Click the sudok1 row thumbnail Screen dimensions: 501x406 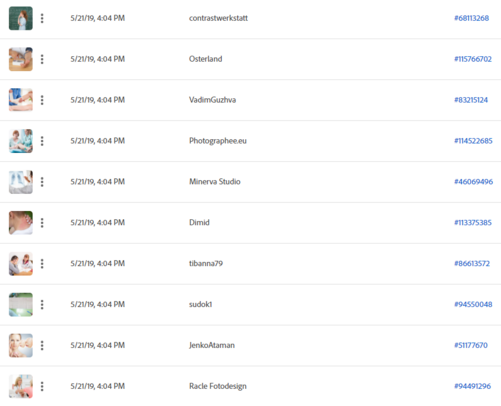point(21,305)
